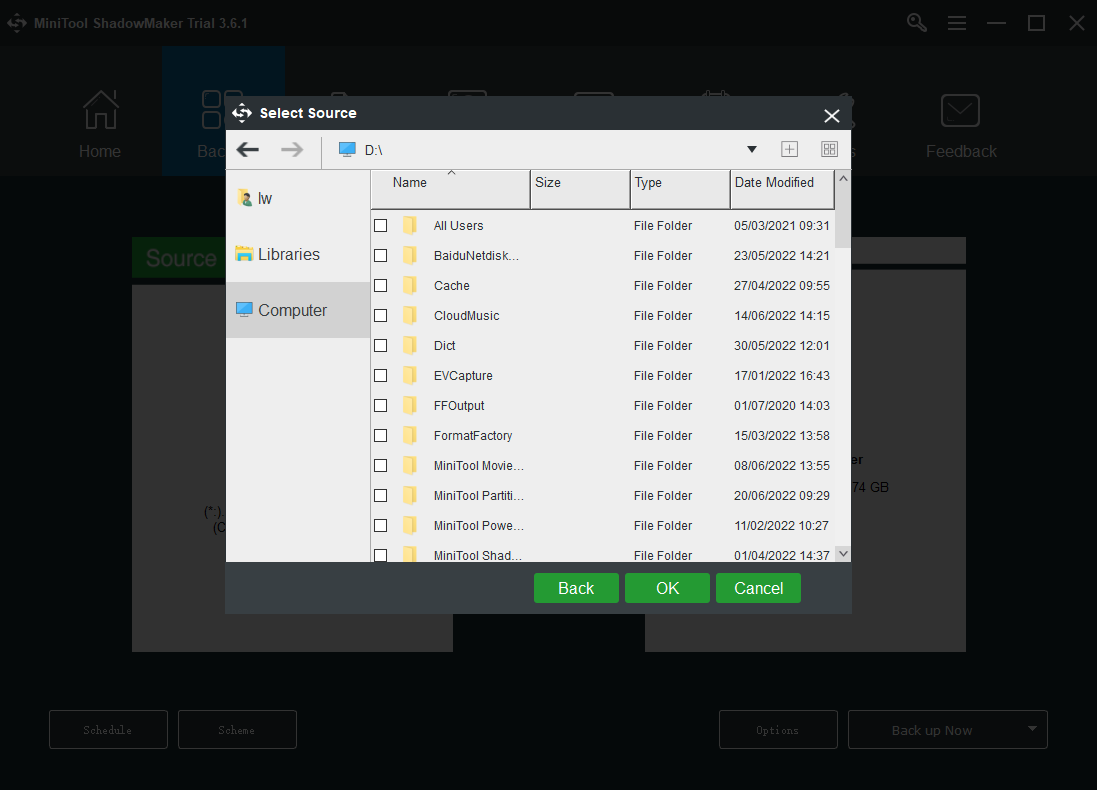The width and height of the screenshot is (1097, 790).
Task: Tick the MiniTool Movie folder checkbox
Action: 381,465
